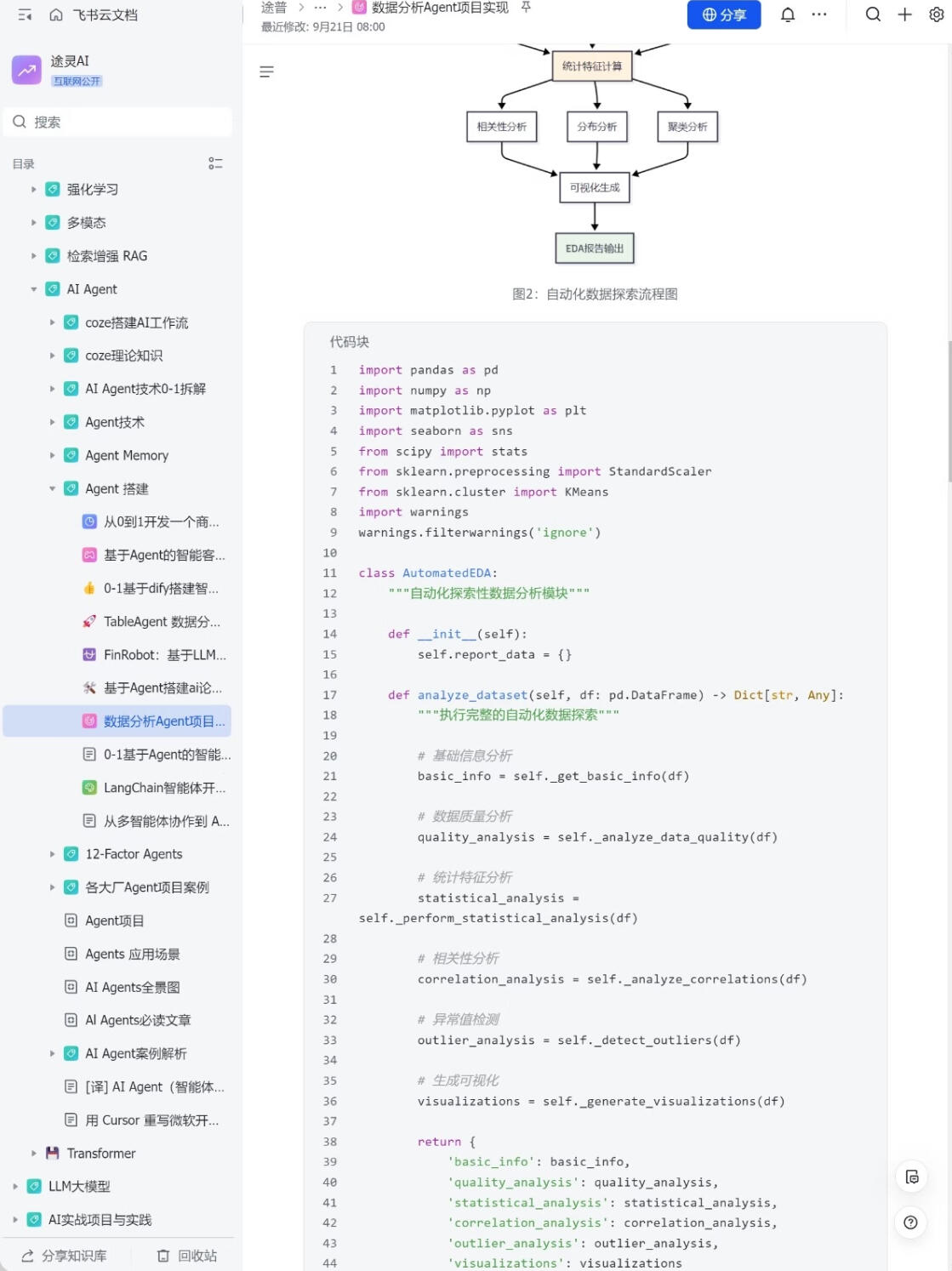Click 相关性分析 flowchart box

502,127
